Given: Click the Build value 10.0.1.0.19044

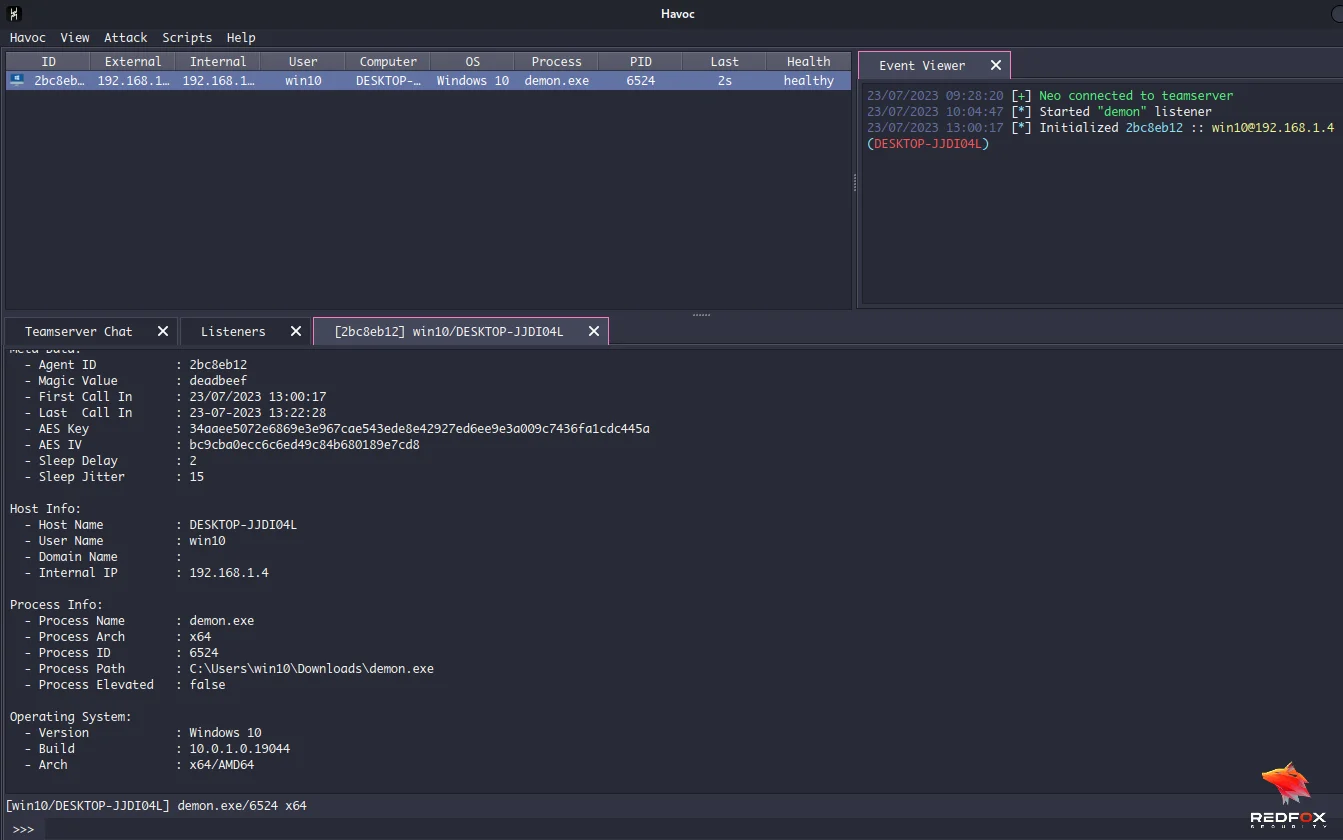Looking at the screenshot, I should click(x=240, y=749).
